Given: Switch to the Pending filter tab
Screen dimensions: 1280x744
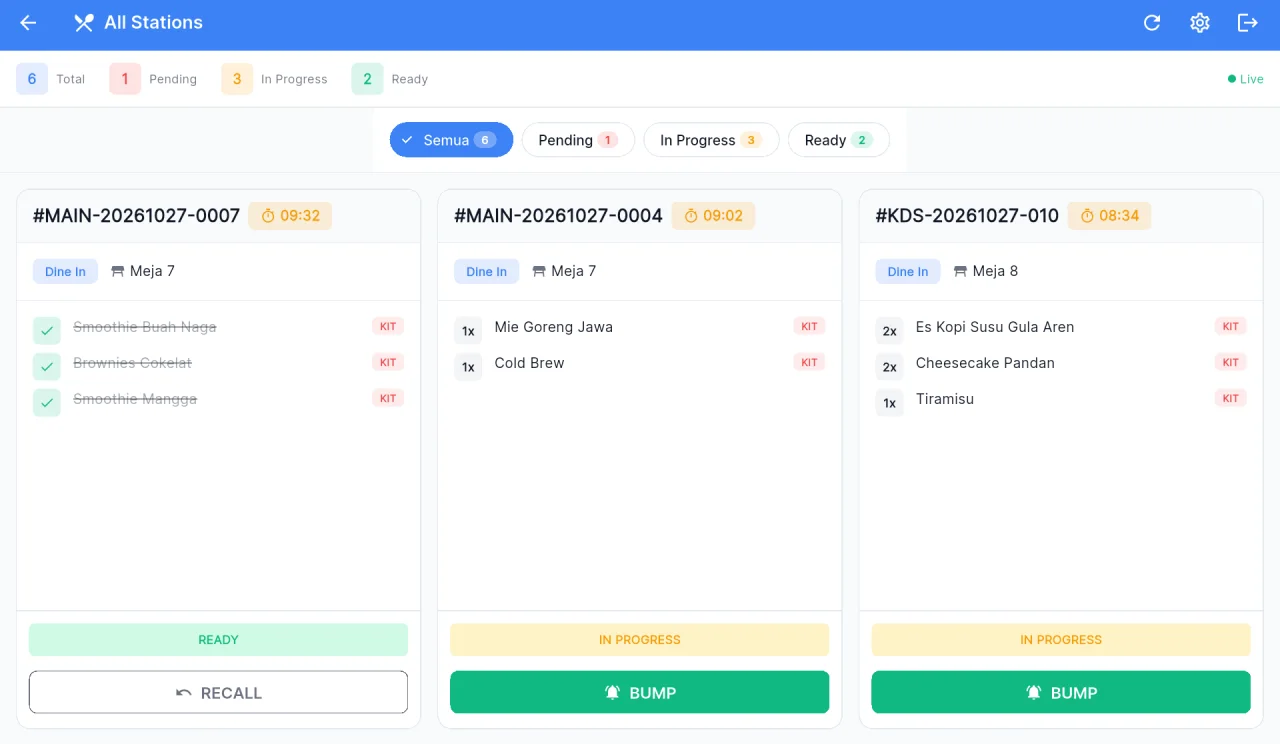Looking at the screenshot, I should (x=578, y=140).
